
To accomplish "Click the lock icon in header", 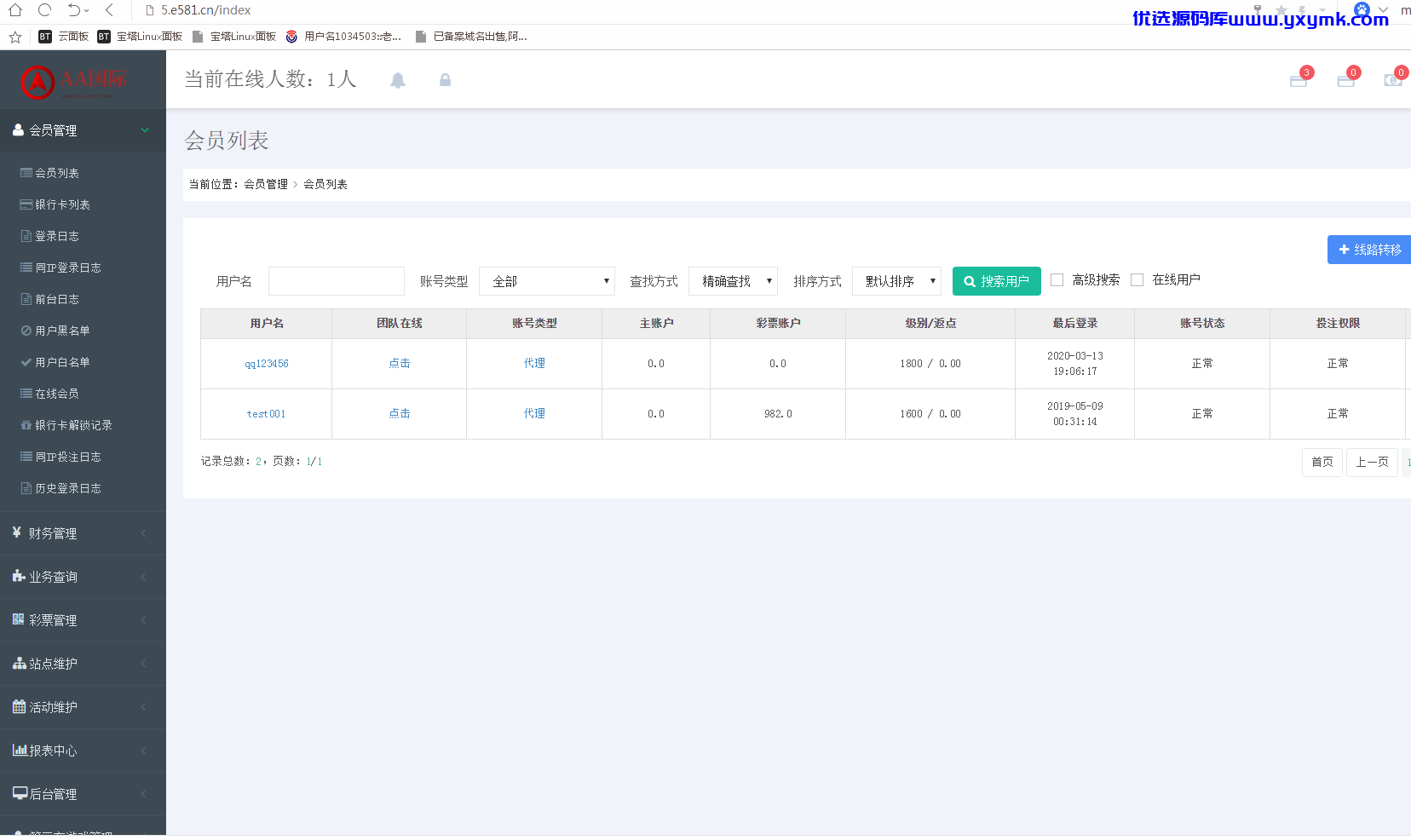I will tap(445, 80).
